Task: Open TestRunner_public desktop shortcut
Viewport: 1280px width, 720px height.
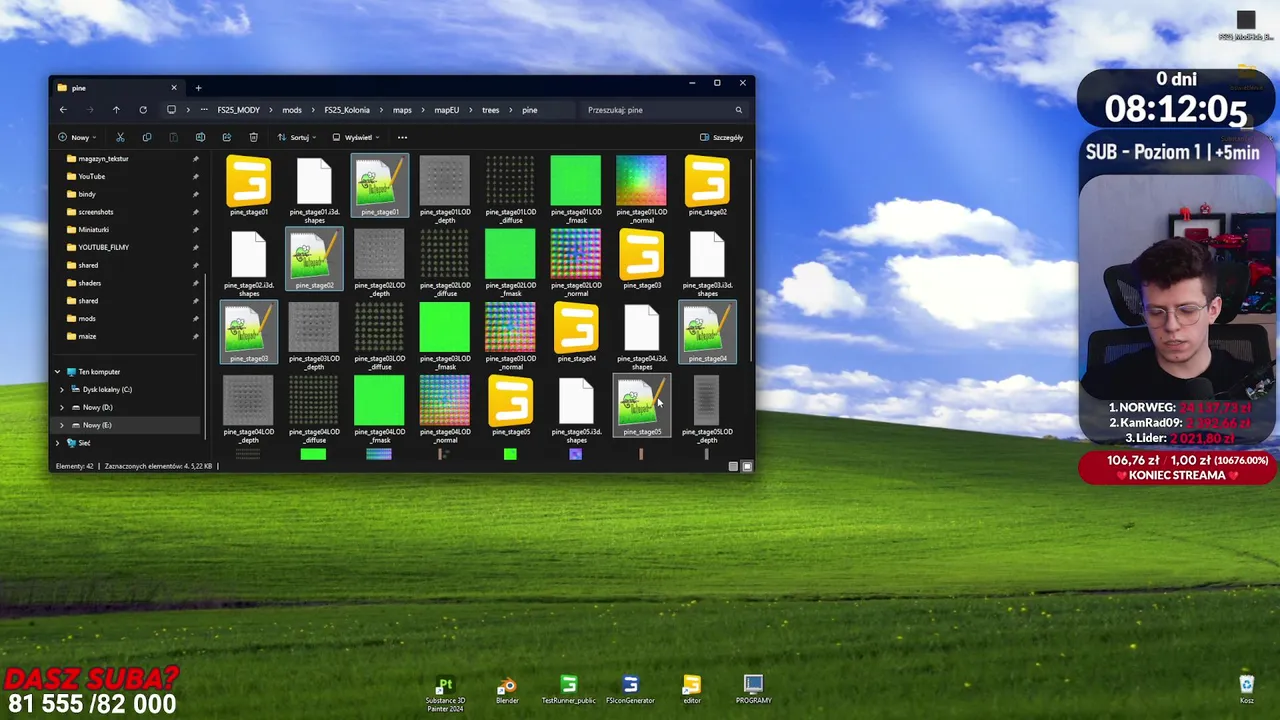Action: 568,691
